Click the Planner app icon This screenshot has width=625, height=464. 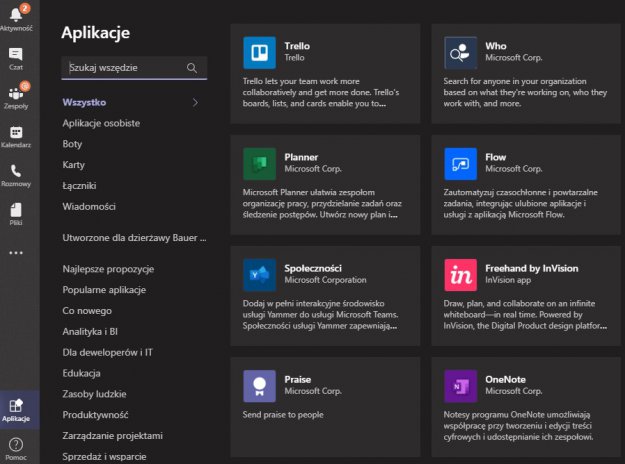click(259, 164)
